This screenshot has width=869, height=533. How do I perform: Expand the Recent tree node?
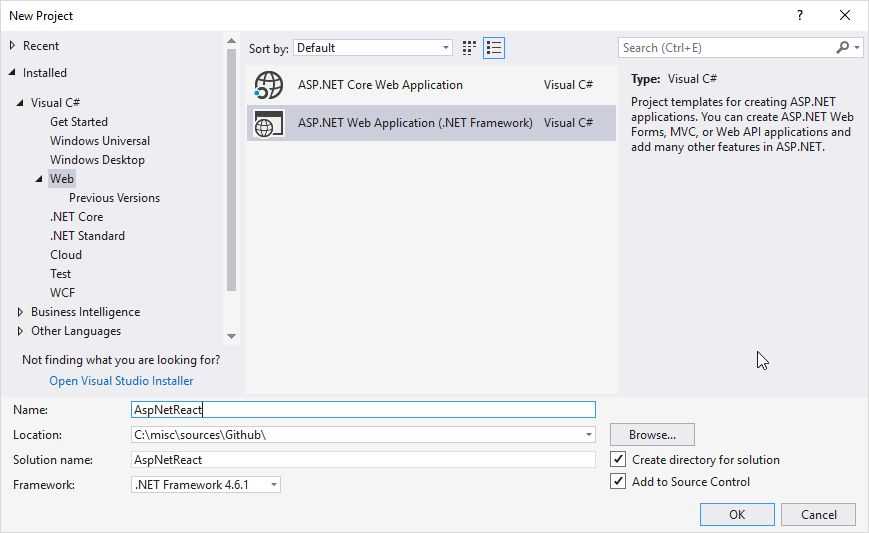coord(13,46)
